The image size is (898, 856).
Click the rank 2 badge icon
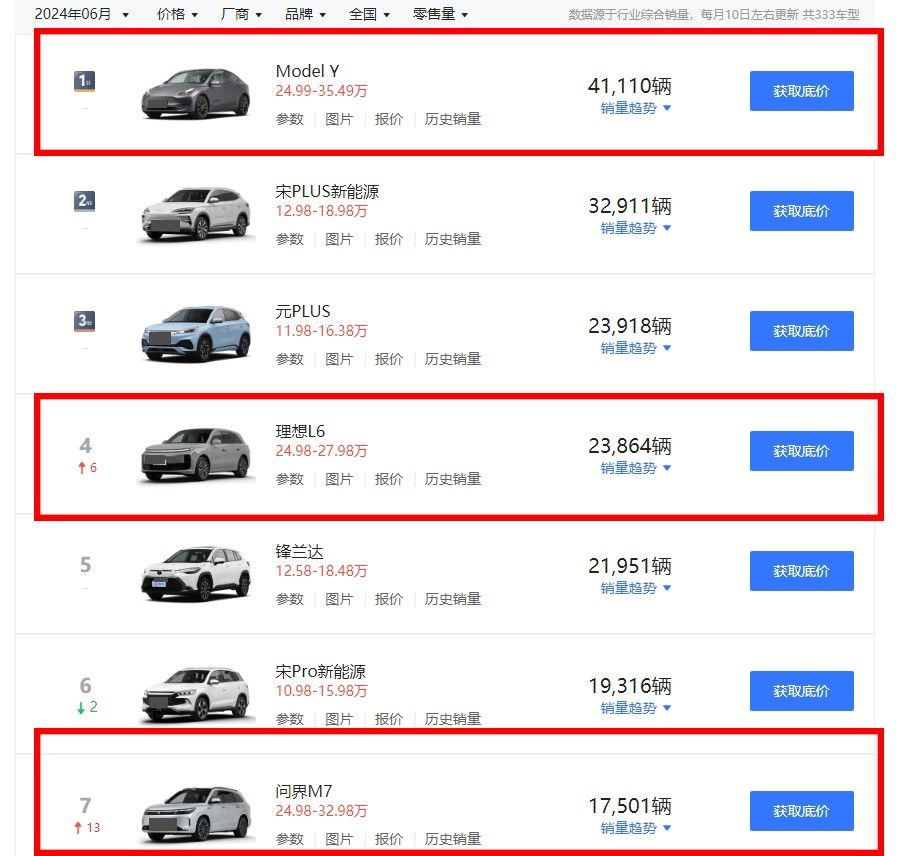85,201
